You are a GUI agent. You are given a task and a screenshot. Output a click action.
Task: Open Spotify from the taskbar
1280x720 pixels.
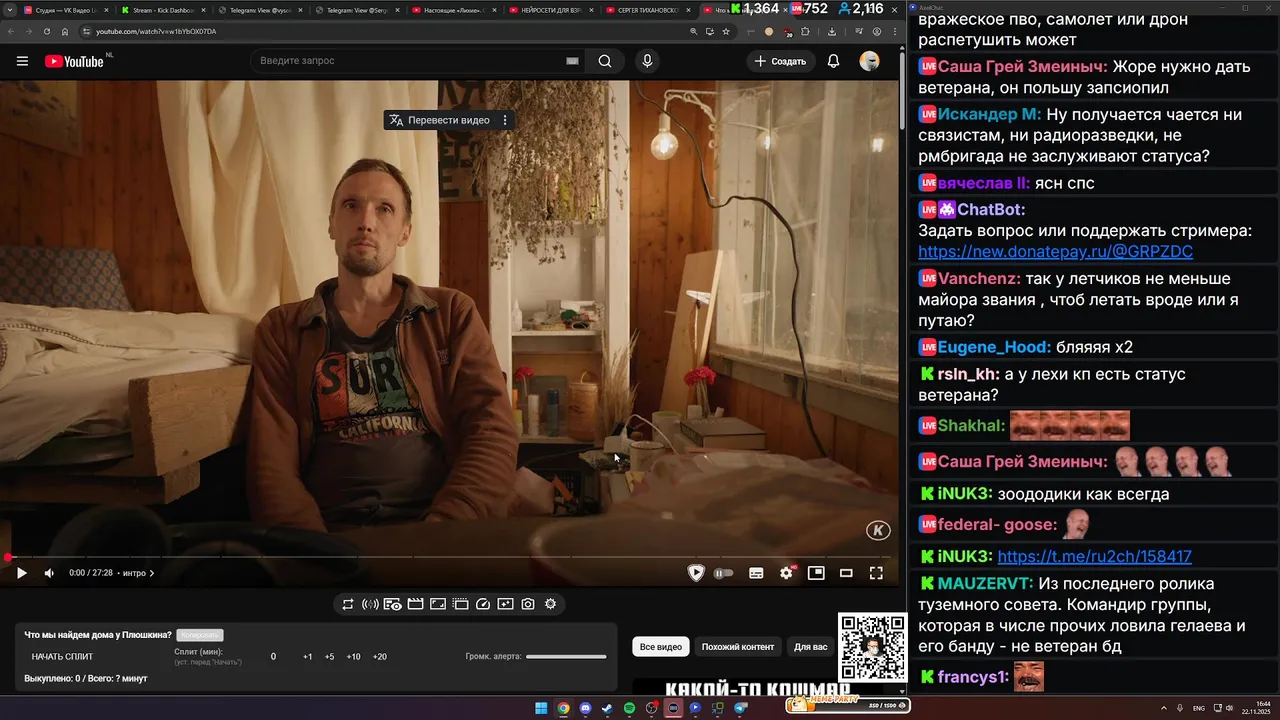(629, 708)
